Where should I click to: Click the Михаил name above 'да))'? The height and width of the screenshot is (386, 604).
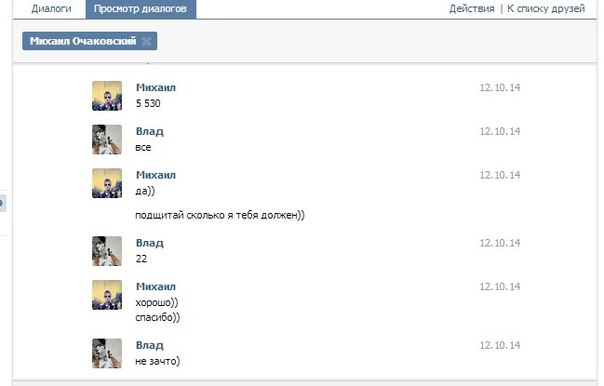click(156, 175)
